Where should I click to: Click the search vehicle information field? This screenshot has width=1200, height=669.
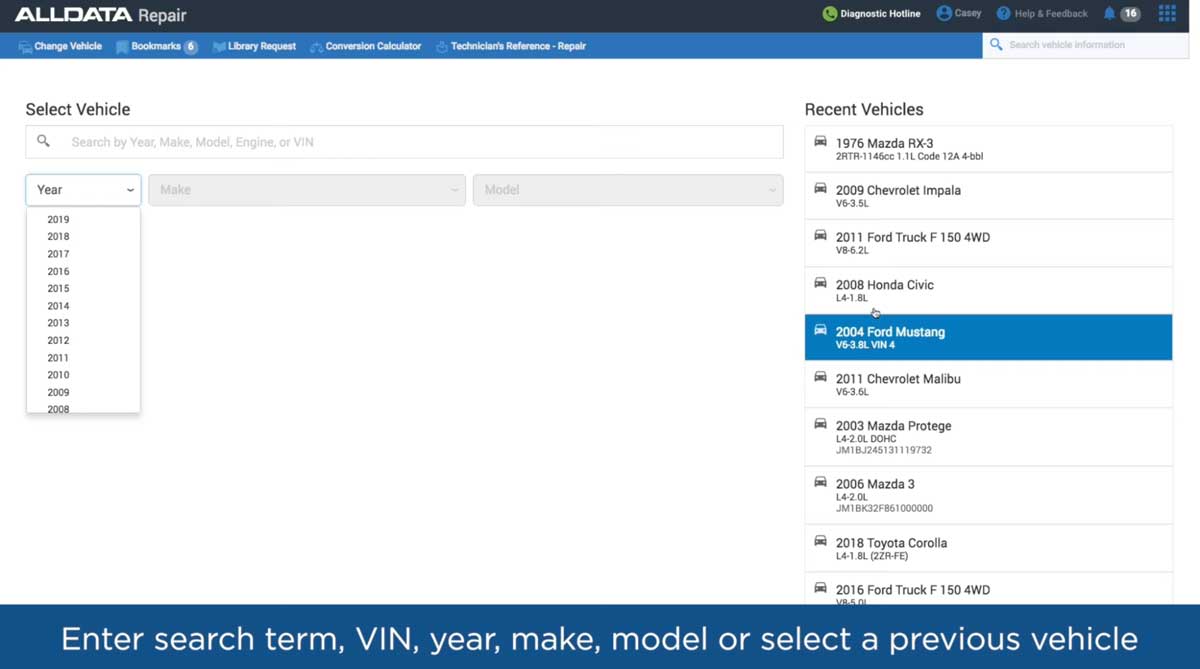click(x=1085, y=44)
